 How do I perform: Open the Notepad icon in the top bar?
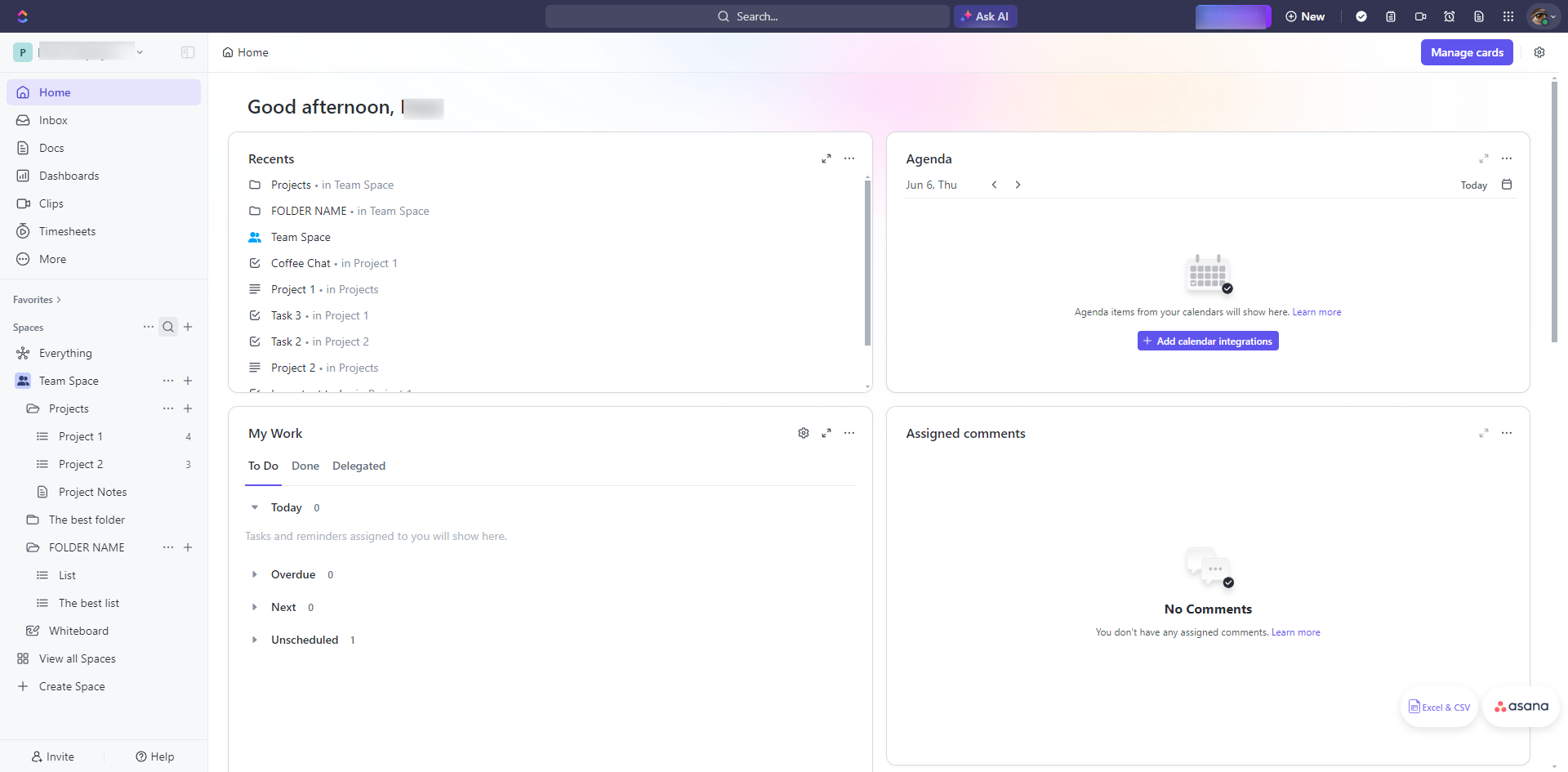tap(1391, 16)
